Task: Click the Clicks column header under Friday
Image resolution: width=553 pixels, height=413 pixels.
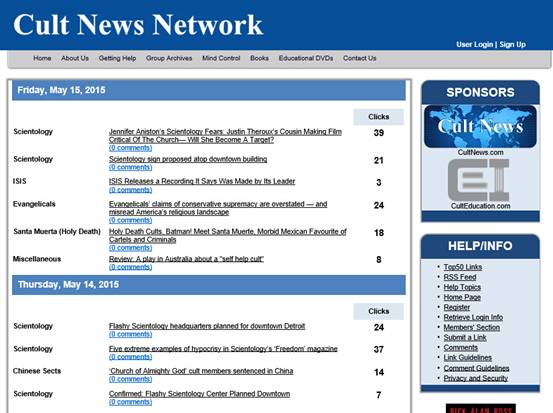Action: [x=378, y=117]
